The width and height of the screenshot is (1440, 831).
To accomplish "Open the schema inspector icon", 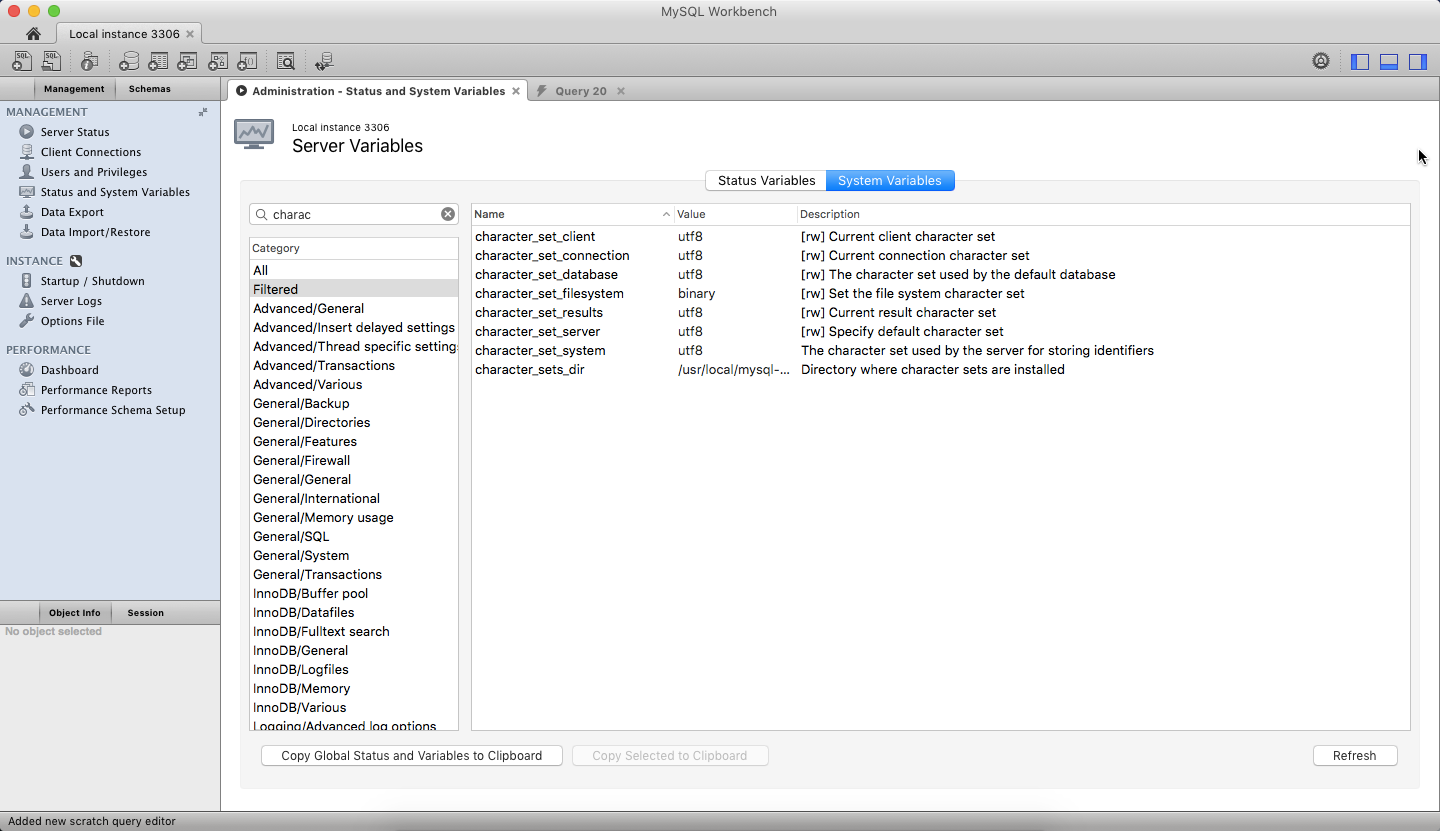I will 89,61.
